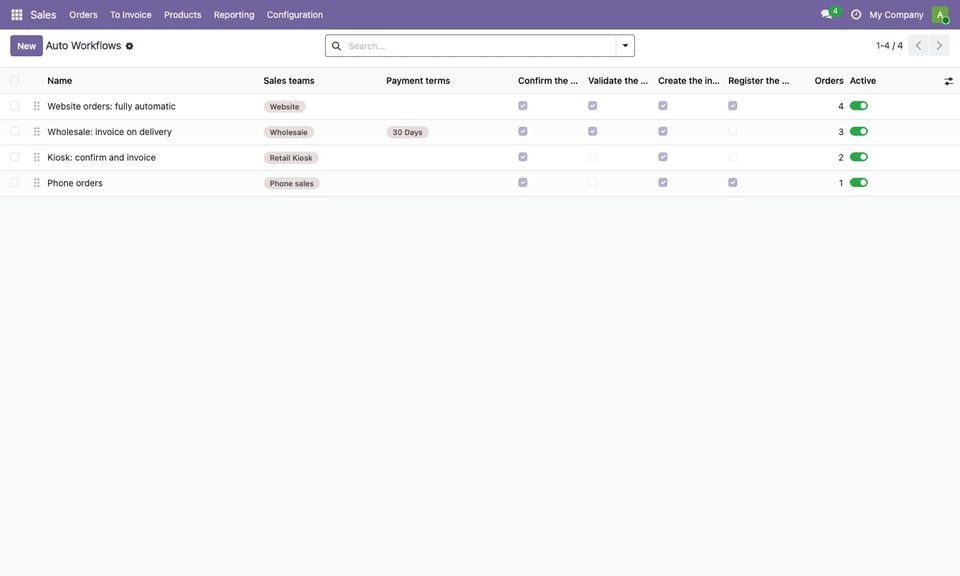
Task: Open the To Invoice menu
Action: 130,15
